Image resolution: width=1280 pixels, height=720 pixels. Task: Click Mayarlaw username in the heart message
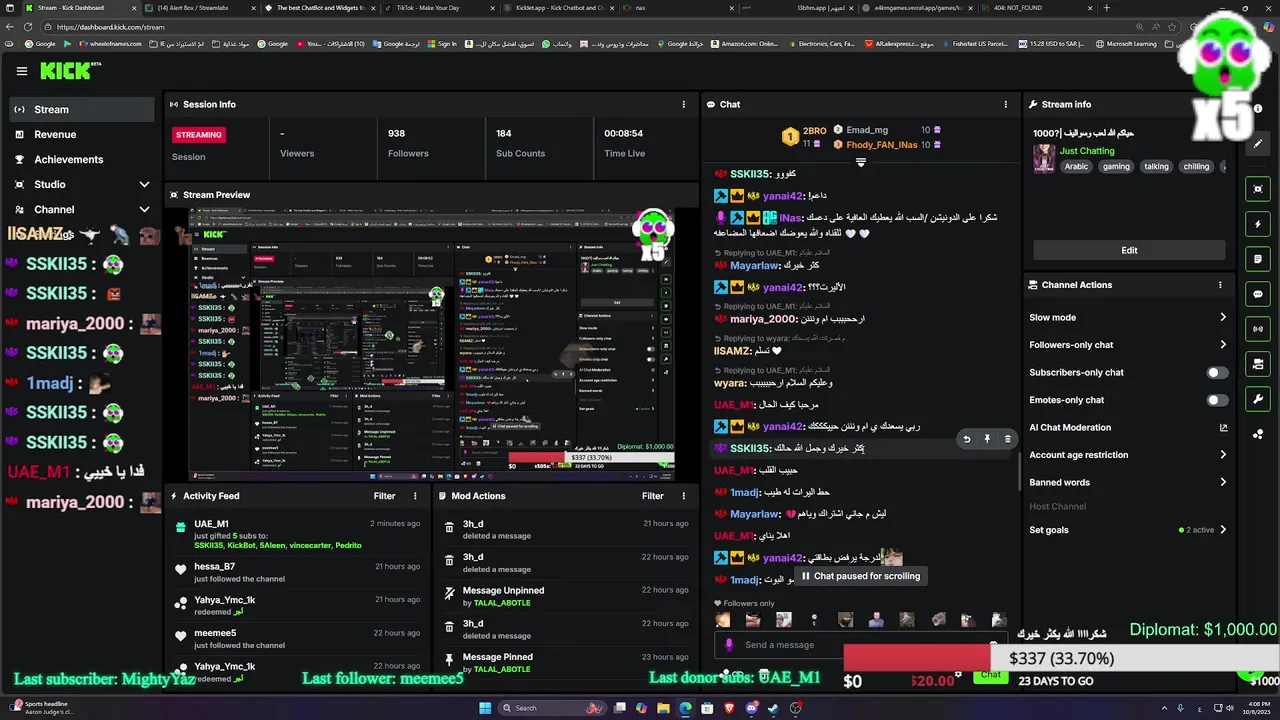tap(755, 514)
